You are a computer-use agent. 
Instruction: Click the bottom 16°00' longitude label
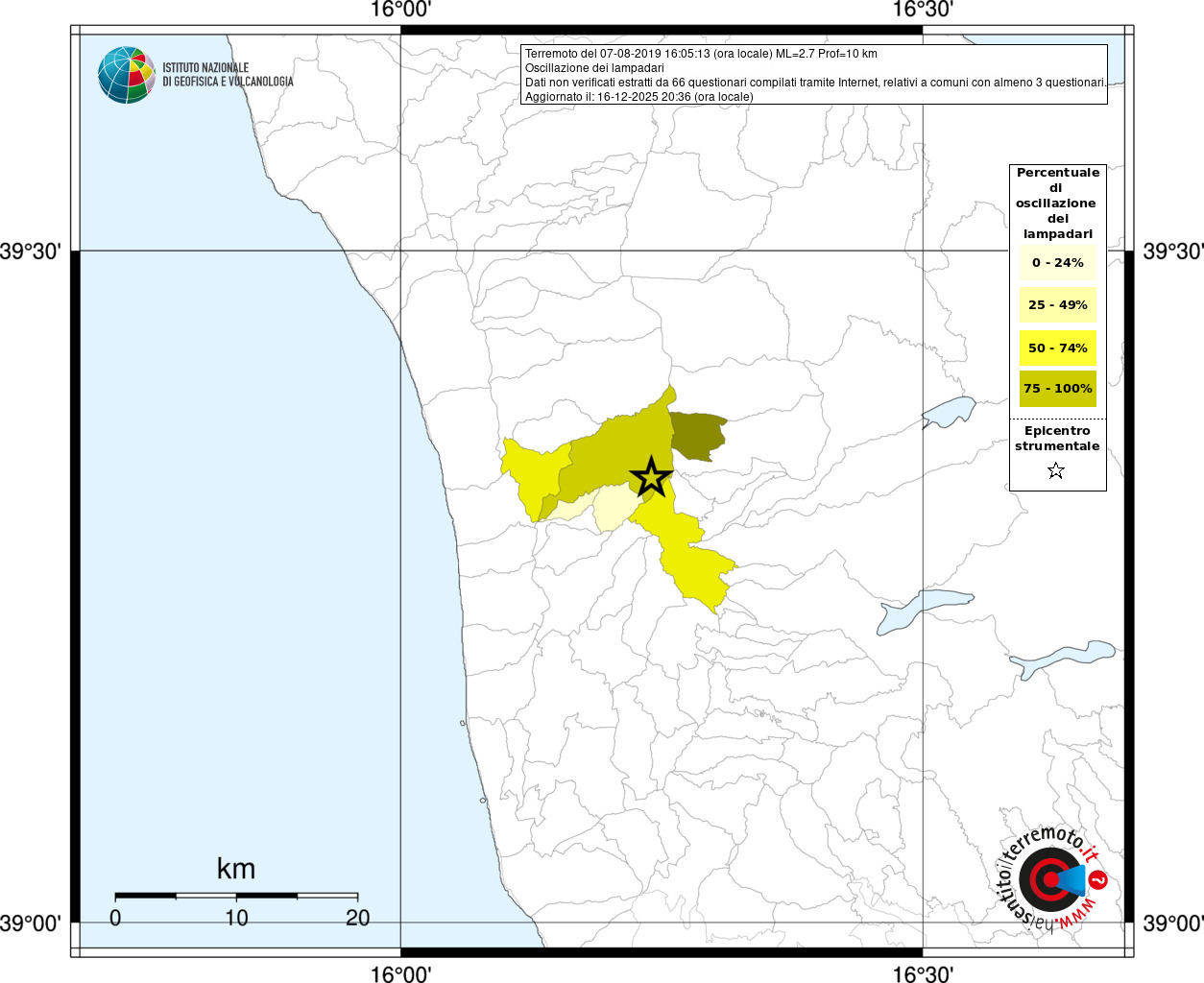(x=400, y=973)
